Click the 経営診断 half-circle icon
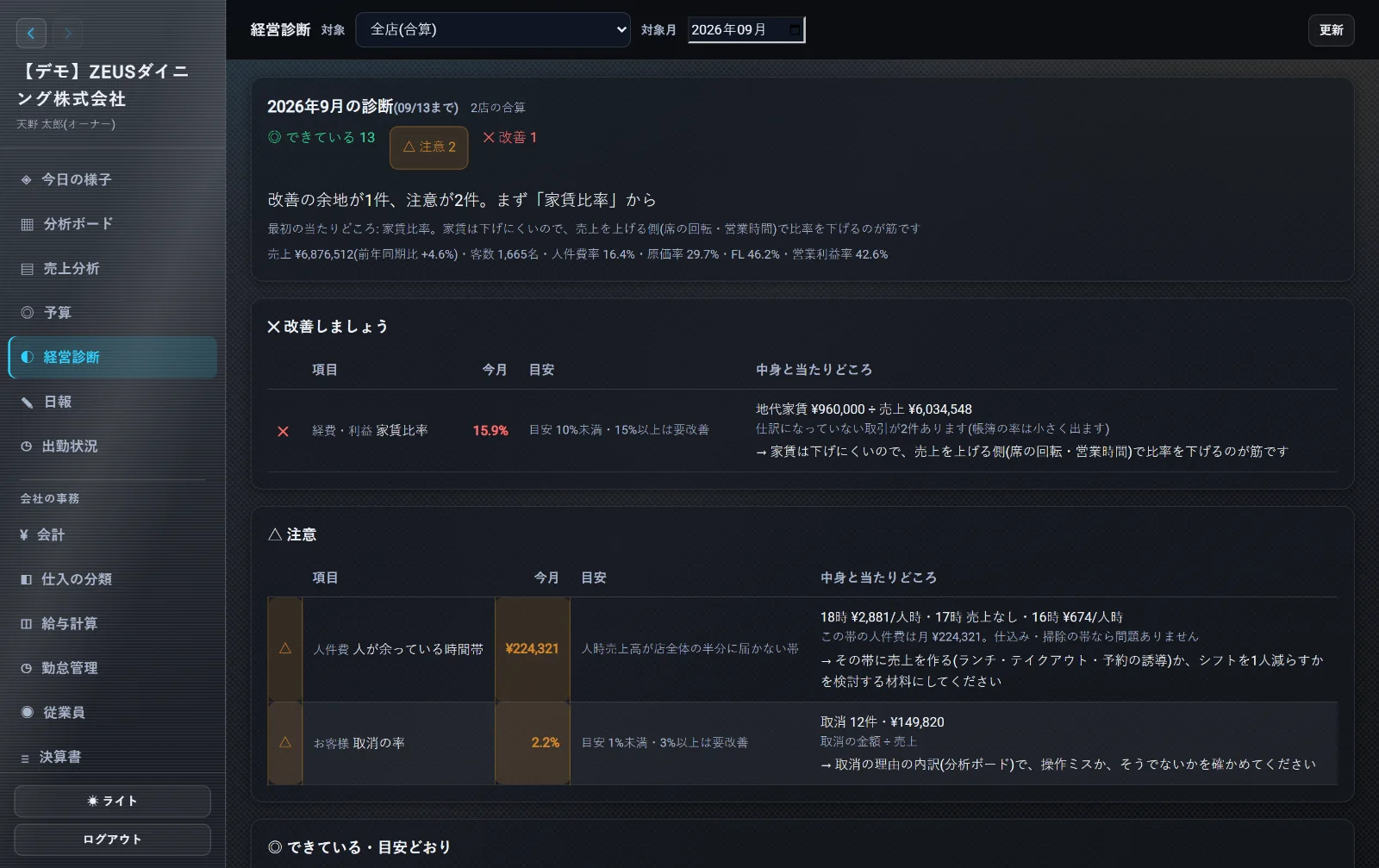This screenshot has height=868, width=1379. point(27,357)
